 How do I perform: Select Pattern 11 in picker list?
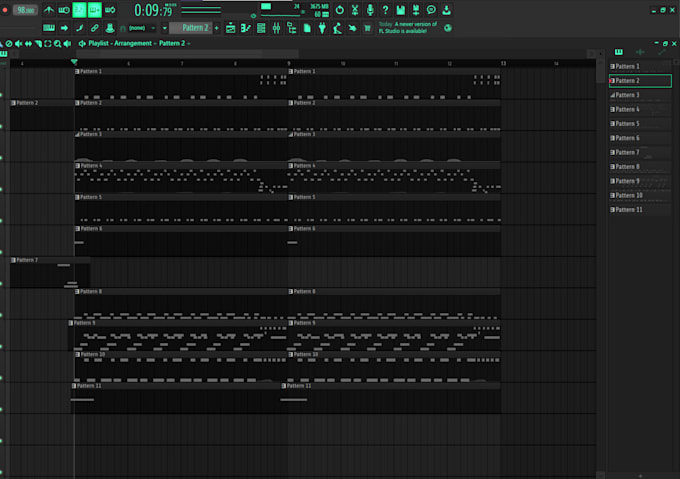pyautogui.click(x=640, y=209)
